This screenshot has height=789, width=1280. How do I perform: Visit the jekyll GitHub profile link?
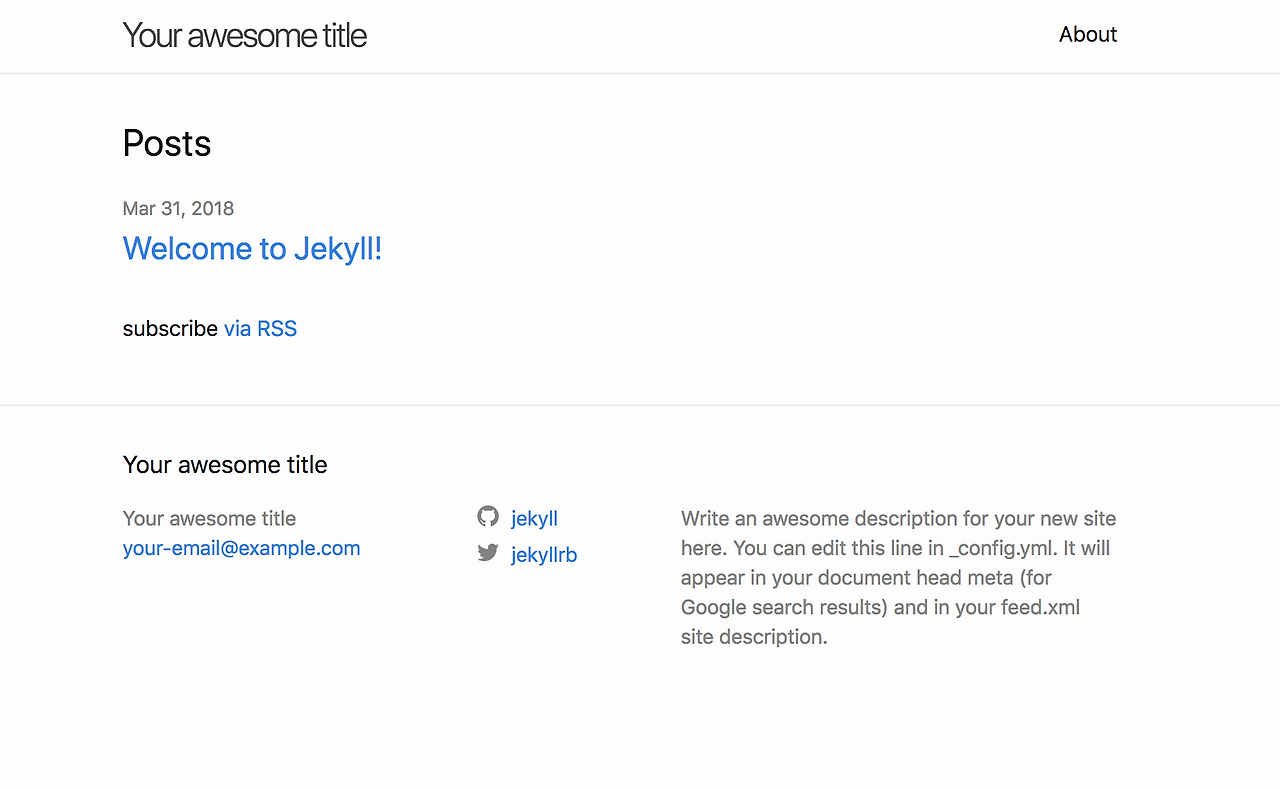(x=534, y=519)
